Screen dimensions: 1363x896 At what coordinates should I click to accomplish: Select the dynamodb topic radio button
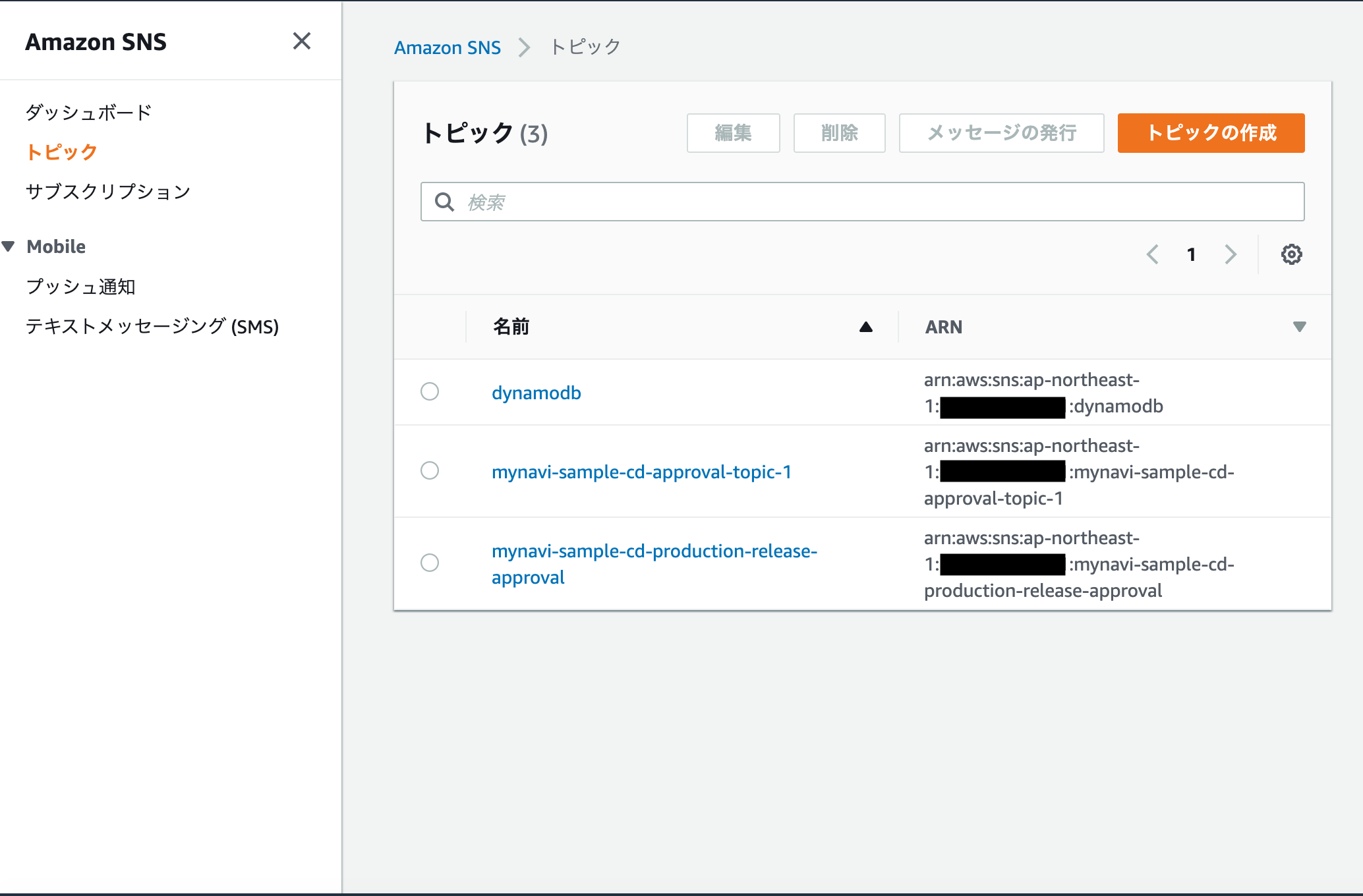[x=430, y=391]
